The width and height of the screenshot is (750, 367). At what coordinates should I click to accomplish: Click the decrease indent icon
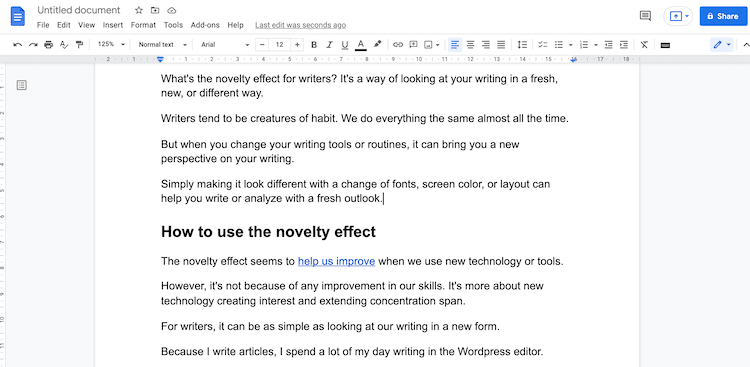(608, 44)
